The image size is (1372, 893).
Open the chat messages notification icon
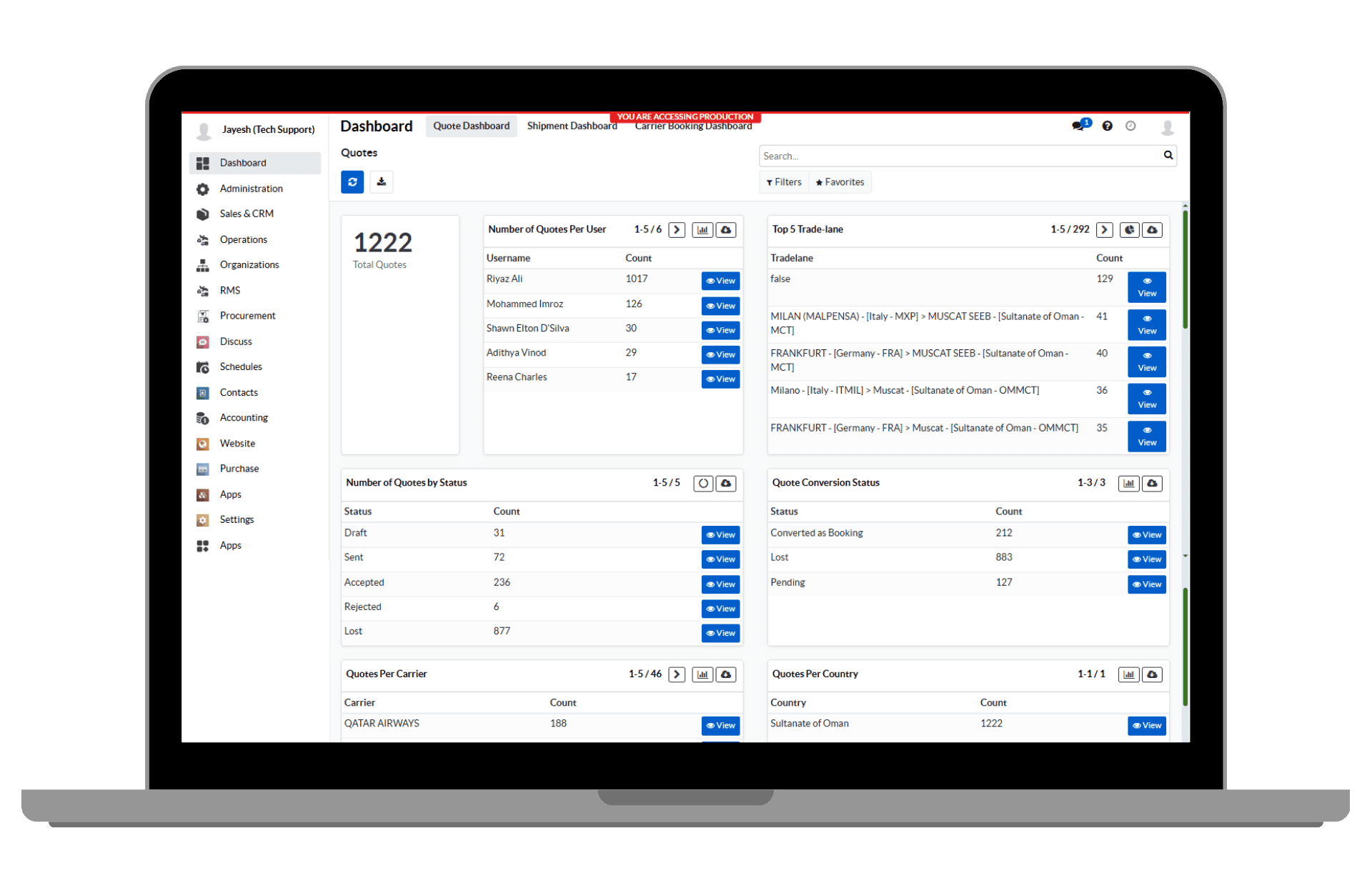(1078, 126)
